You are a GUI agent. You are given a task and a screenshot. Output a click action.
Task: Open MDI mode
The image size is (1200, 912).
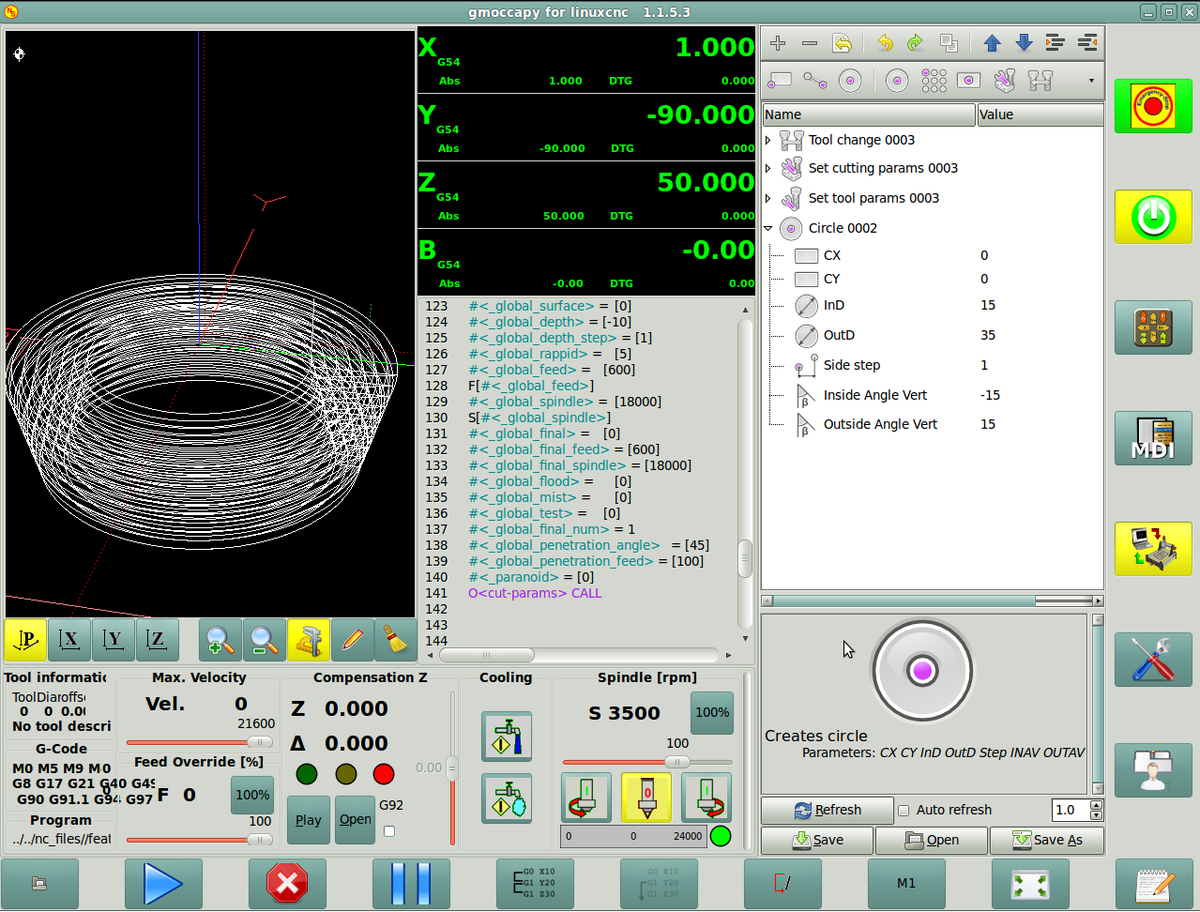click(x=1153, y=438)
